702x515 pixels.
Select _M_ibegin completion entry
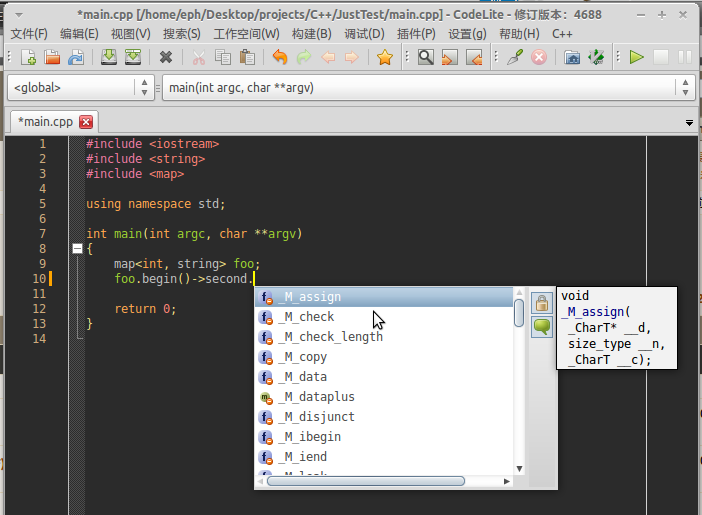pyautogui.click(x=384, y=437)
